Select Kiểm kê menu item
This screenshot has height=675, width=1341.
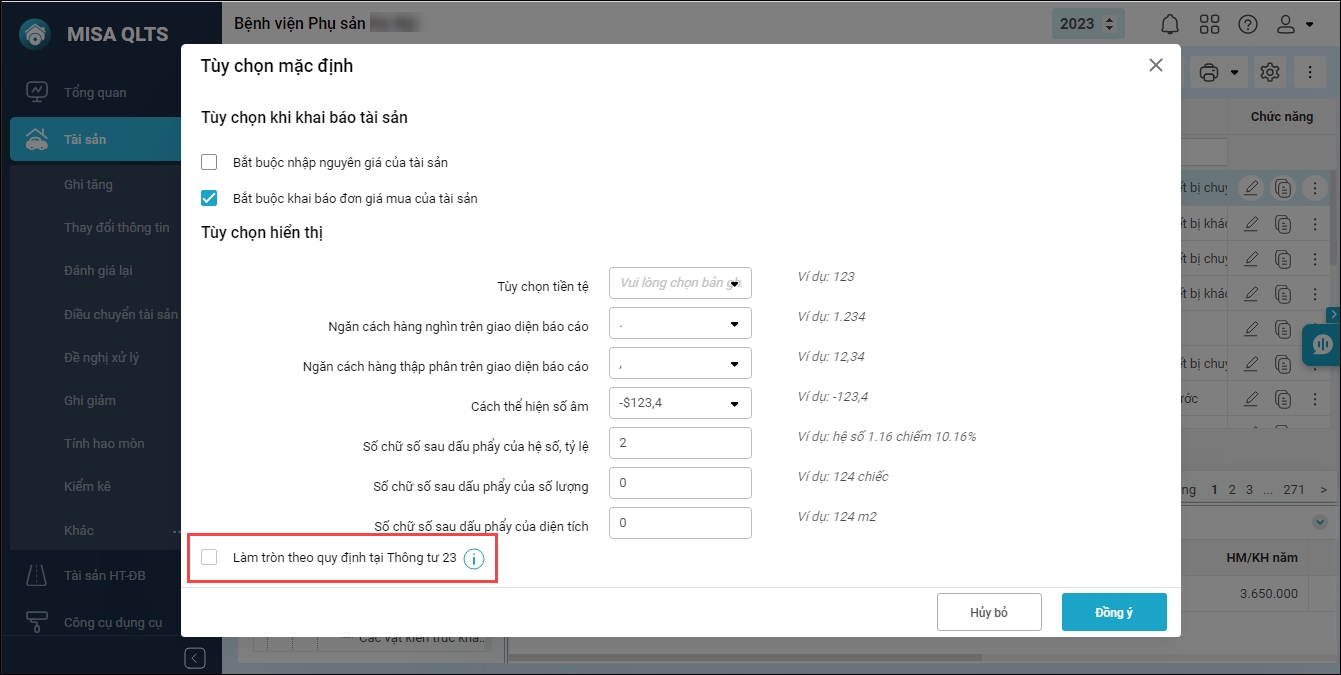(x=87, y=486)
